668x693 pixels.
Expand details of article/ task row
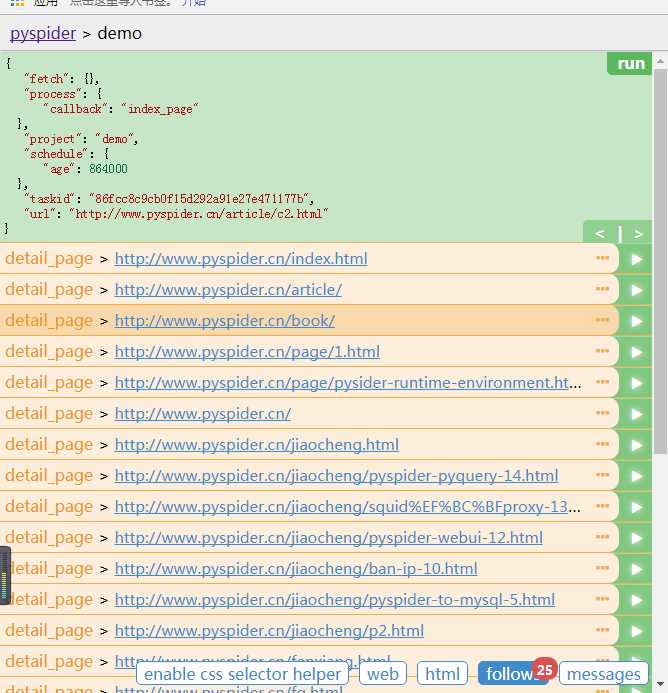coord(602,289)
